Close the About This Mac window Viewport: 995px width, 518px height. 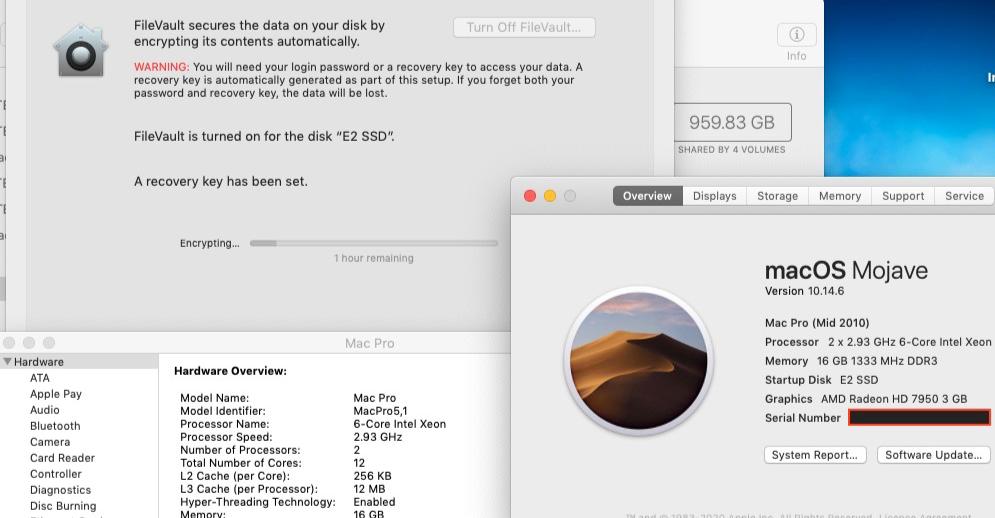point(530,196)
